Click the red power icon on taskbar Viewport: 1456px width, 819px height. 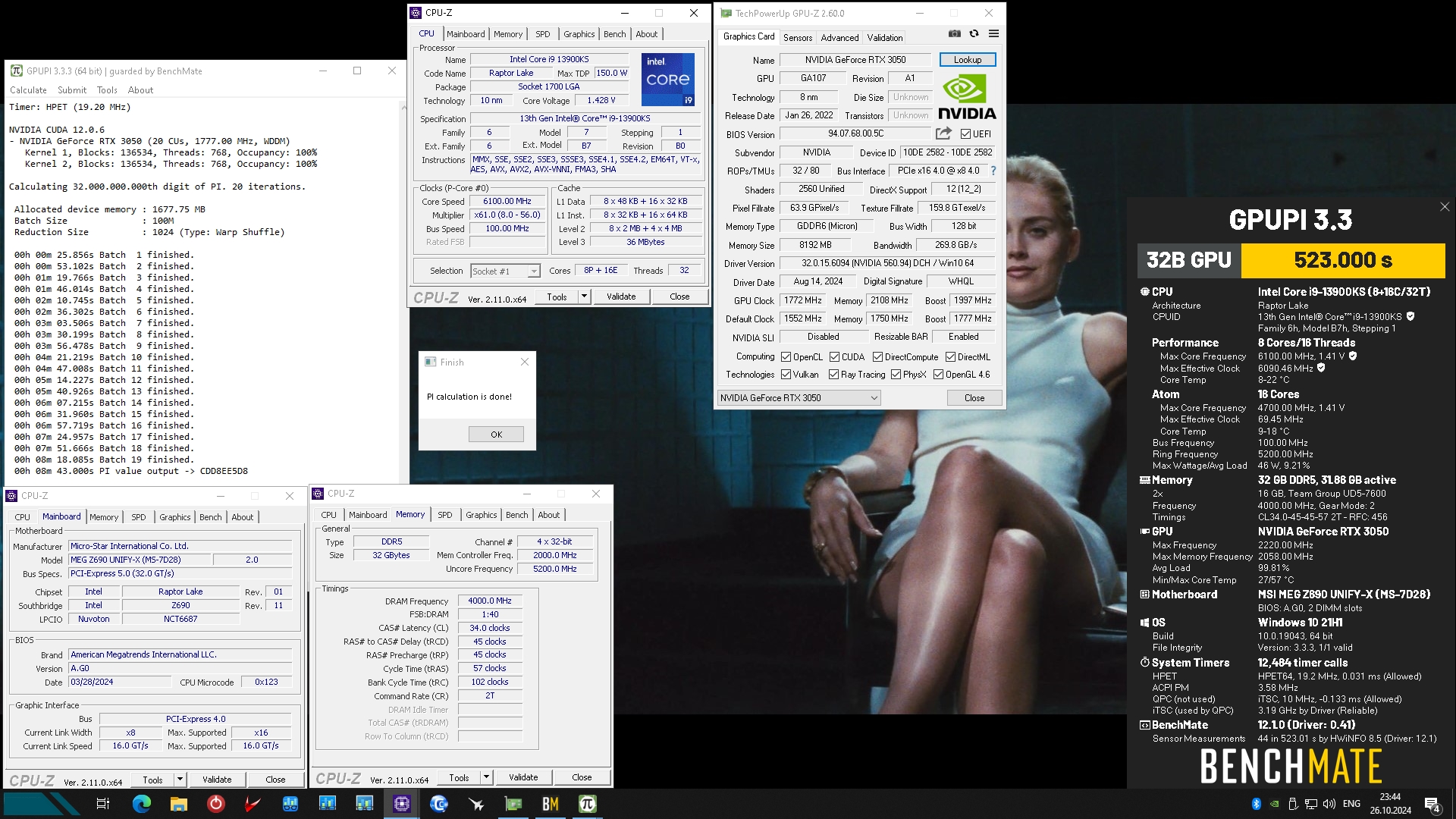215,804
